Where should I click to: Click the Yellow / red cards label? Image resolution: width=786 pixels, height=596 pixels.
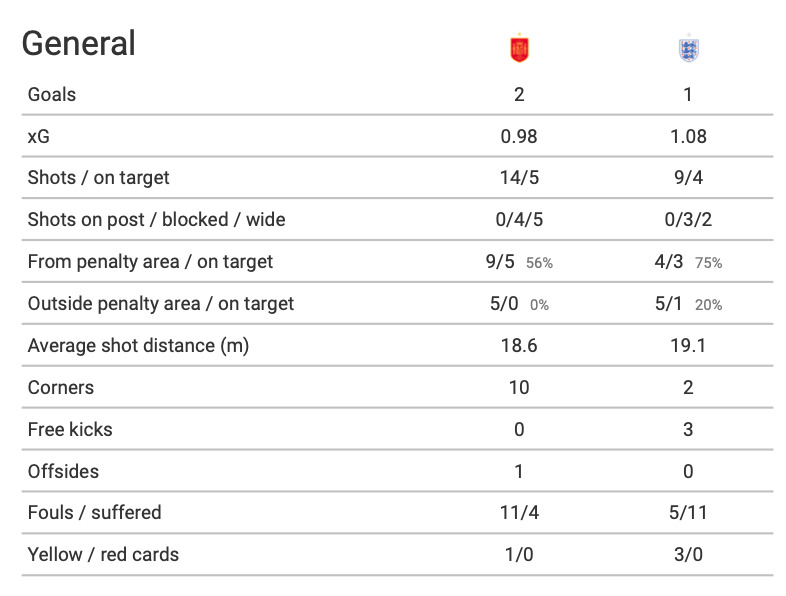tap(103, 554)
